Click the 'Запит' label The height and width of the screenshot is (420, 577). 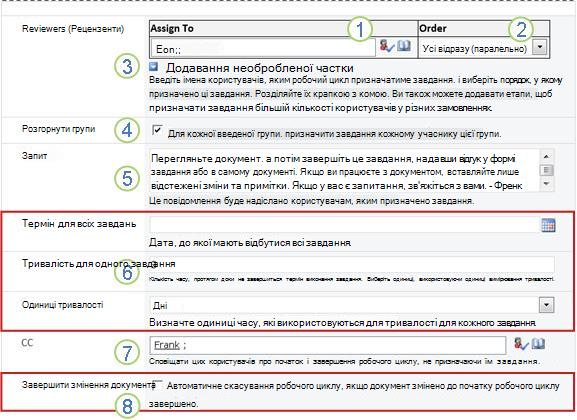pyautogui.click(x=34, y=156)
